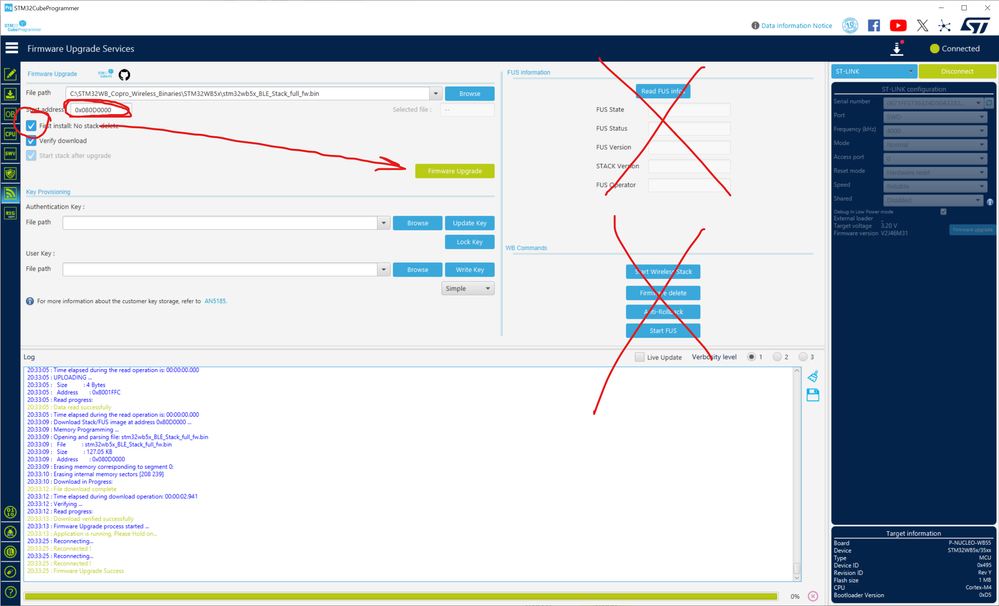The width and height of the screenshot is (999, 606).
Task: Open the OB option bytes sidebar icon
Action: coord(10,114)
